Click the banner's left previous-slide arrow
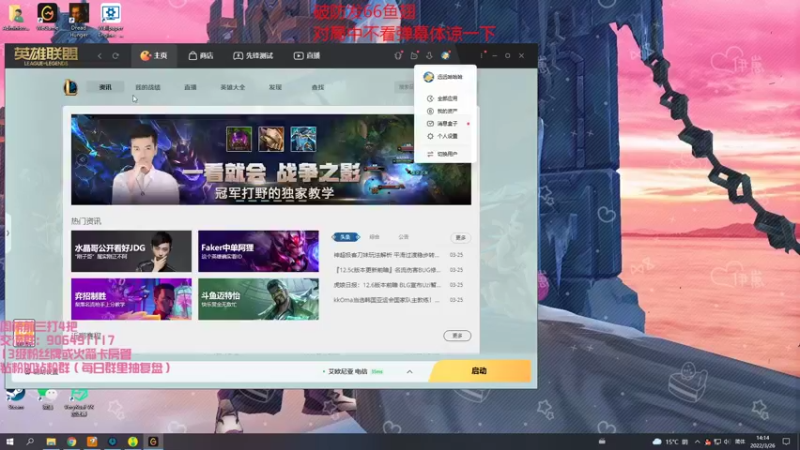Viewport: 800px width, 450px height. 82,160
